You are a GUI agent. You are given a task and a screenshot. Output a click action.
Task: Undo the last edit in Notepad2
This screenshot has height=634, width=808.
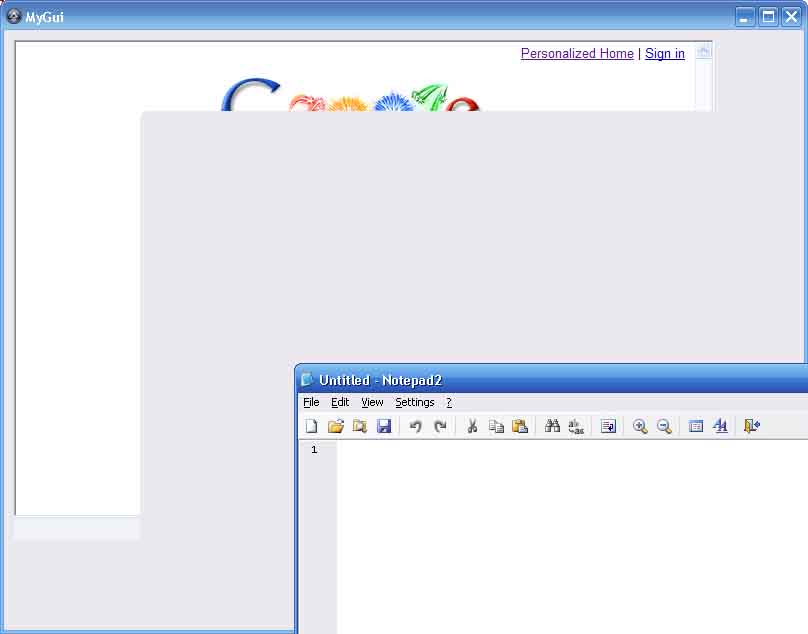click(x=416, y=426)
